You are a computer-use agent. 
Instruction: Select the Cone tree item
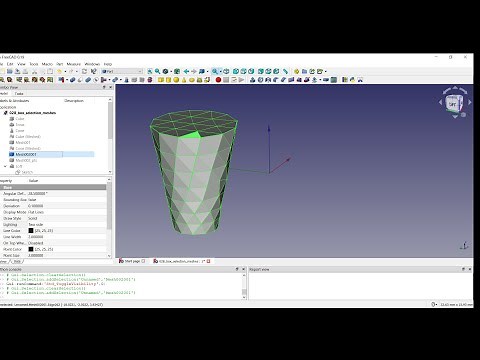[20, 131]
